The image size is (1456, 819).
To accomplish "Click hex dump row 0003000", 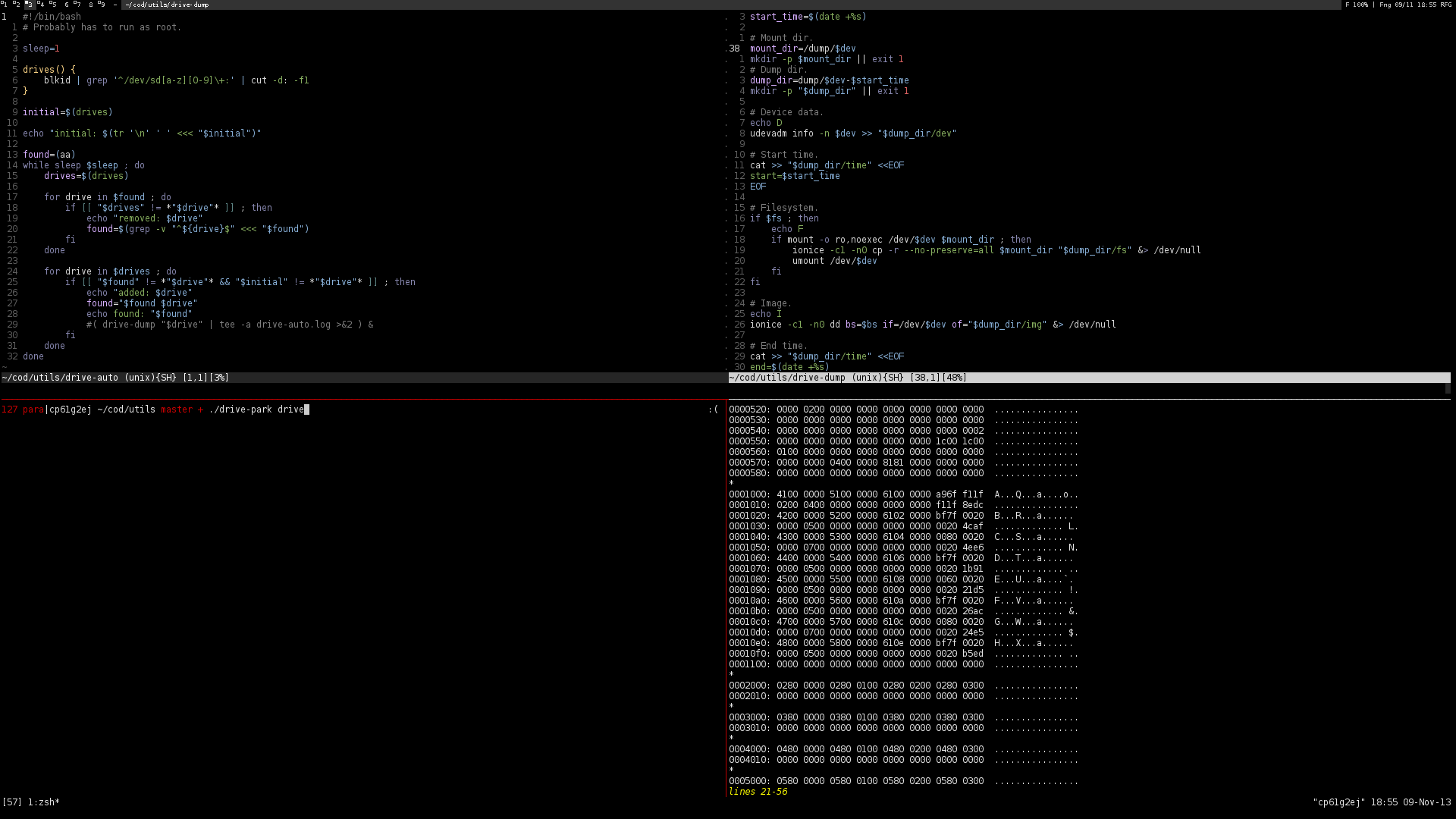I will [x=903, y=717].
